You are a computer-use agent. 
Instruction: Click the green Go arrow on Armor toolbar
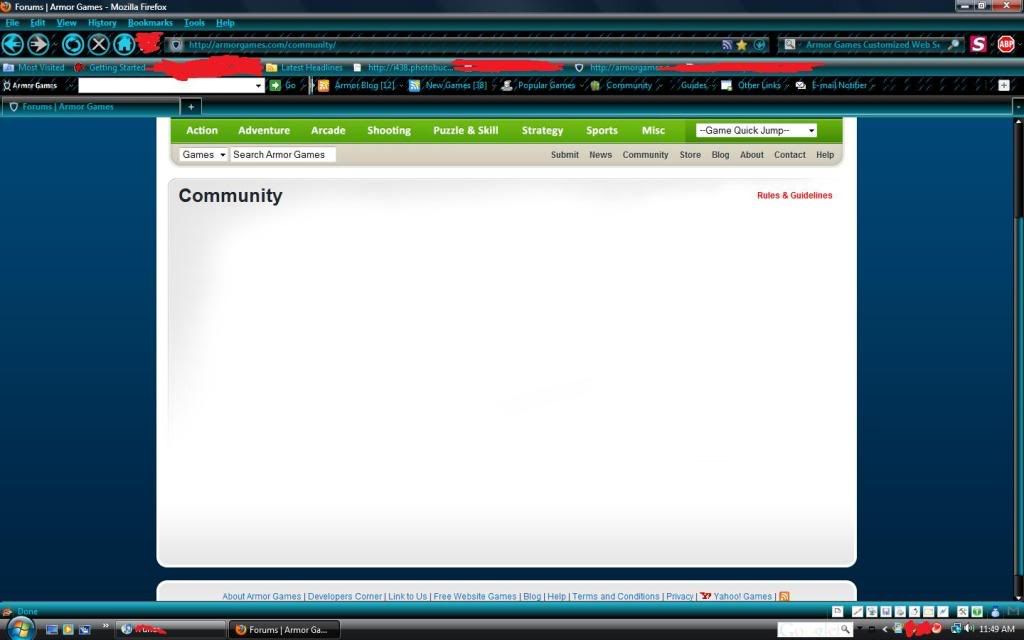point(276,86)
